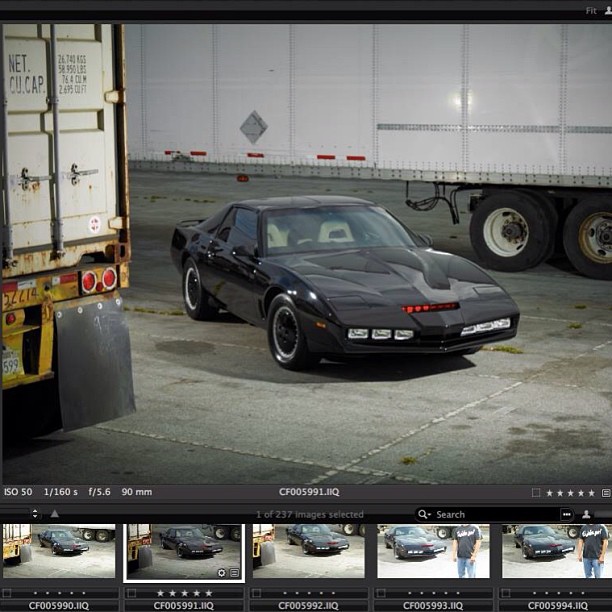
Task: Toggle the color tag box in viewer info bar
Action: pos(536,493)
